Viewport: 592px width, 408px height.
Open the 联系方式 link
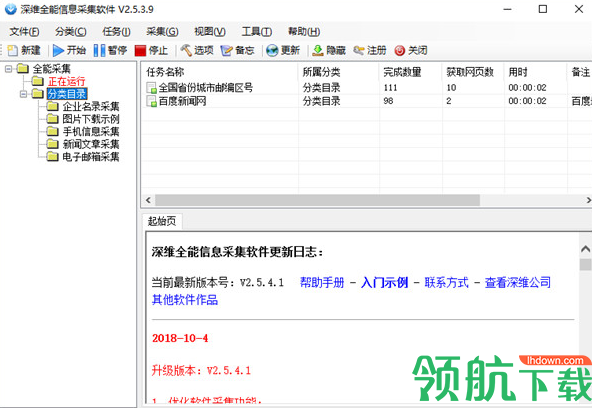446,282
